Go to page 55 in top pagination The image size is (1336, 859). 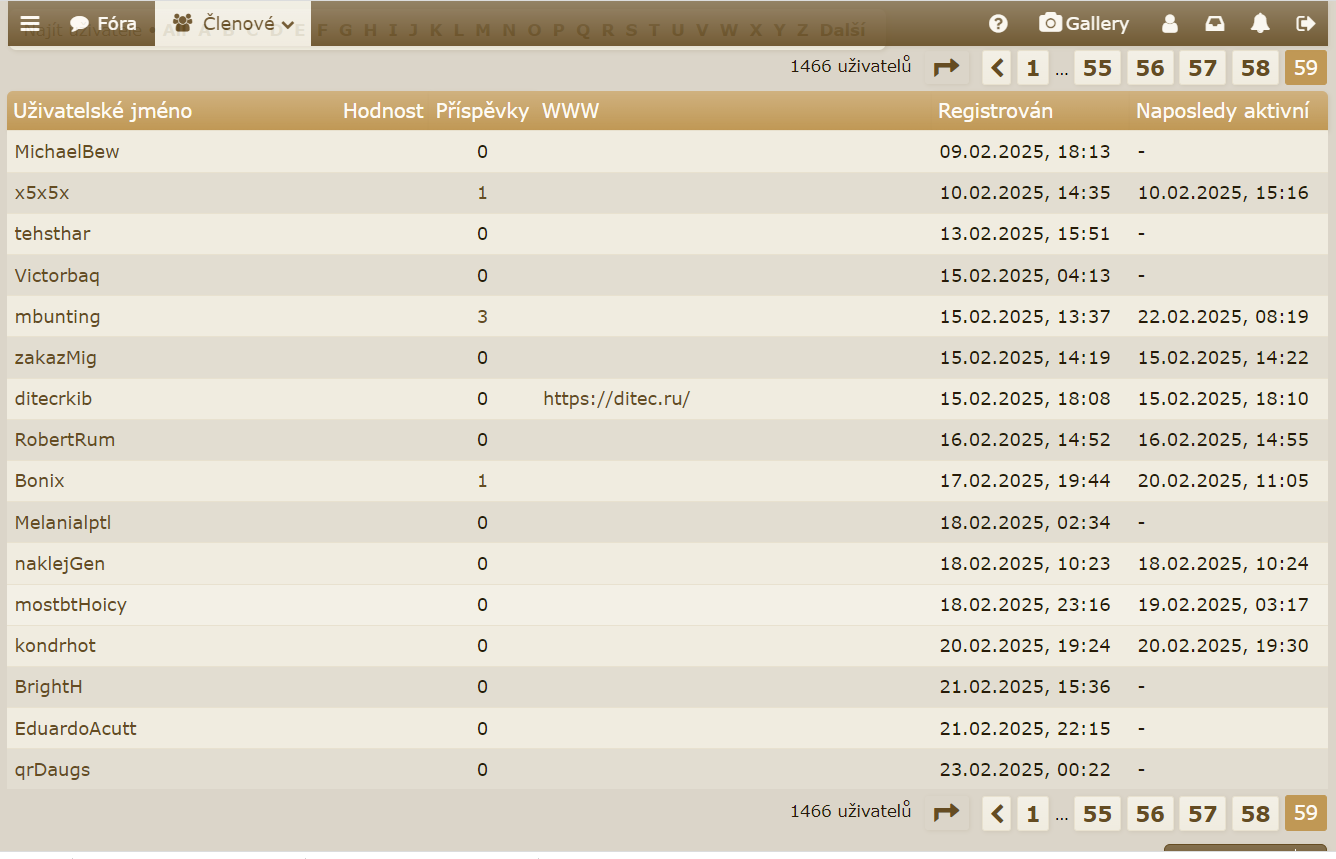tap(1097, 68)
